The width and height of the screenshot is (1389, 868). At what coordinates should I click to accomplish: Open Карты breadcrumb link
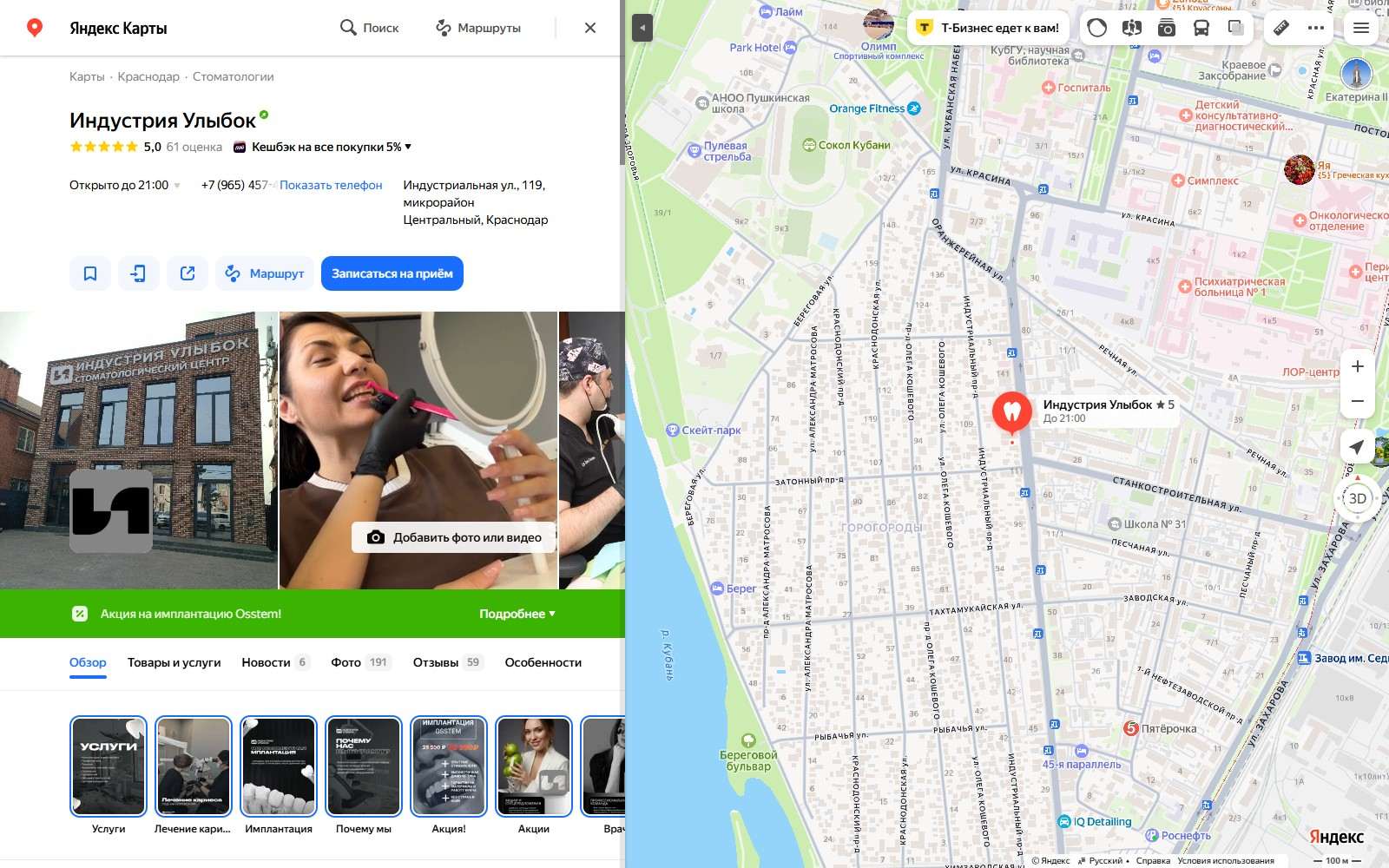tap(87, 76)
